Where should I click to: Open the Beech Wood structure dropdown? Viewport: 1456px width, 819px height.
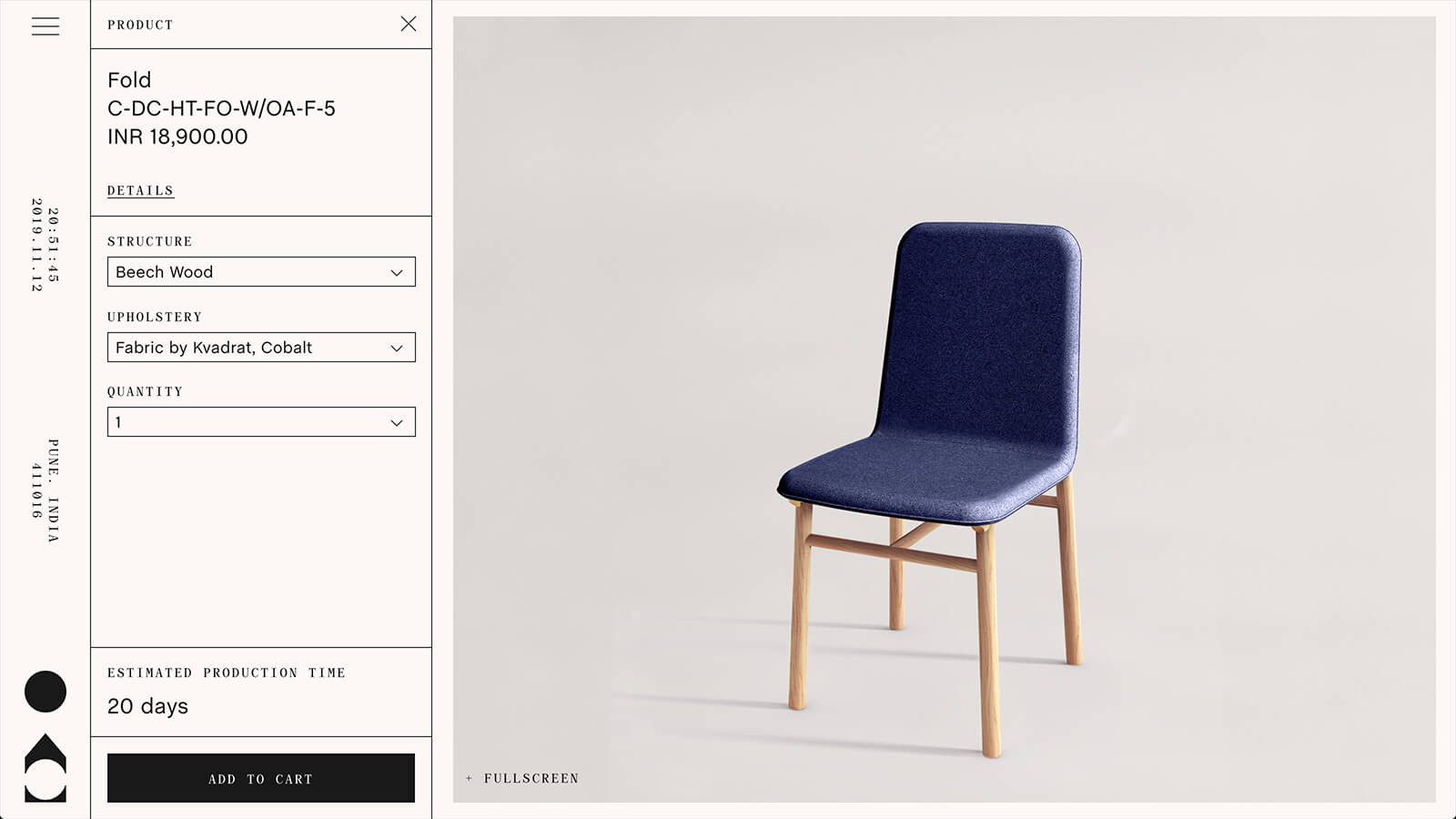[261, 272]
